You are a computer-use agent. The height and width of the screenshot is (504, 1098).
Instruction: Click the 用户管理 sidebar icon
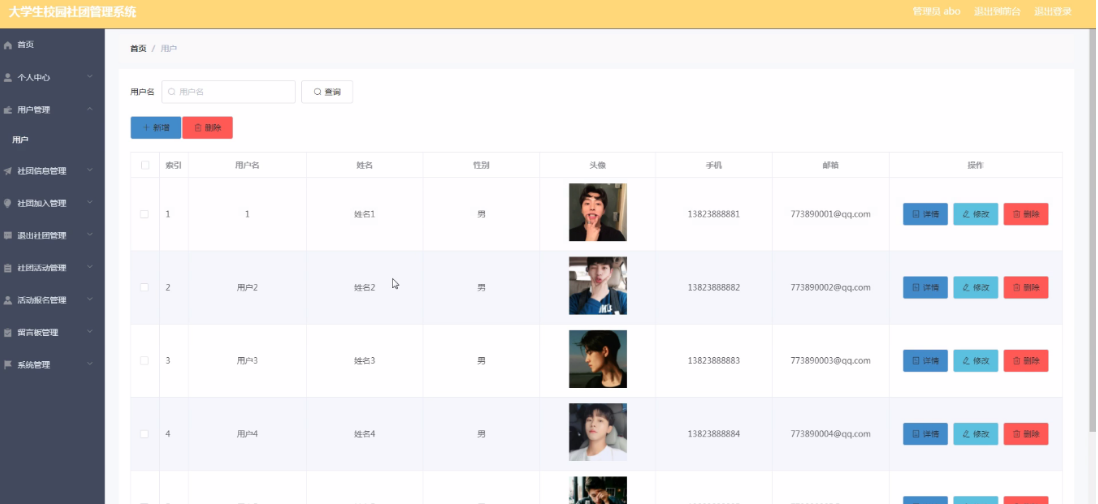[8, 110]
